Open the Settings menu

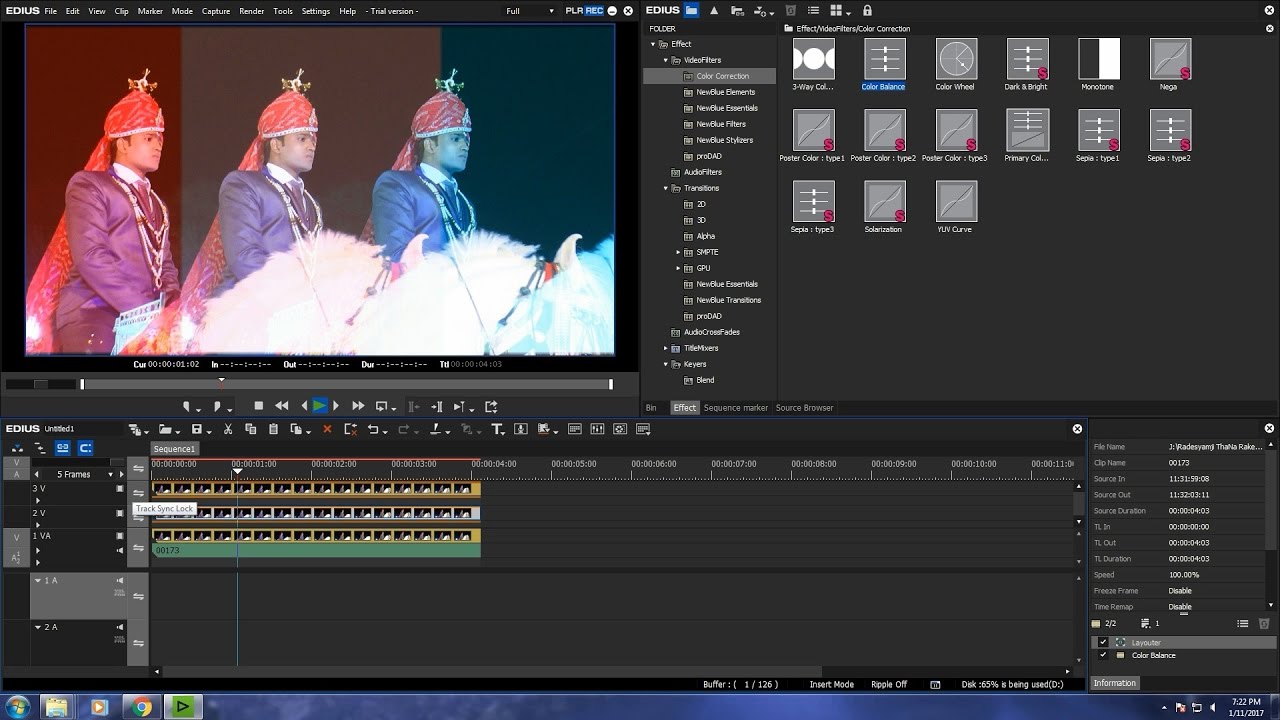pos(316,11)
